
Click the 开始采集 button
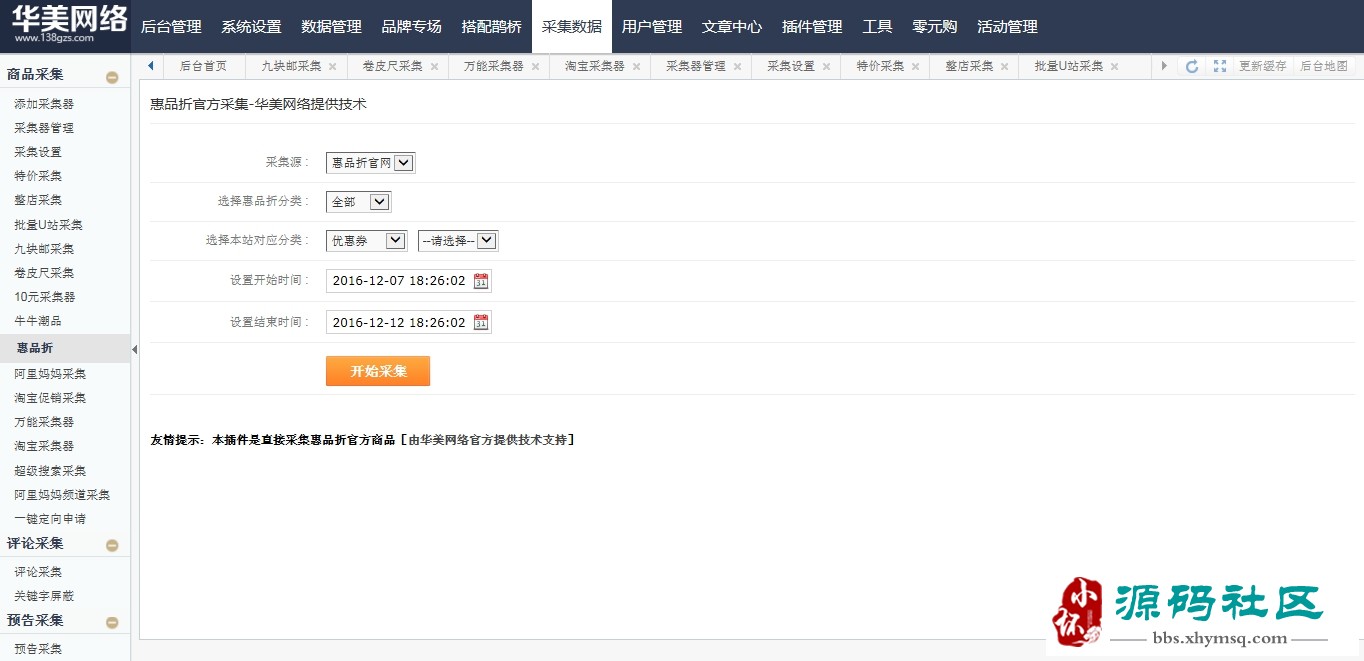(x=378, y=371)
